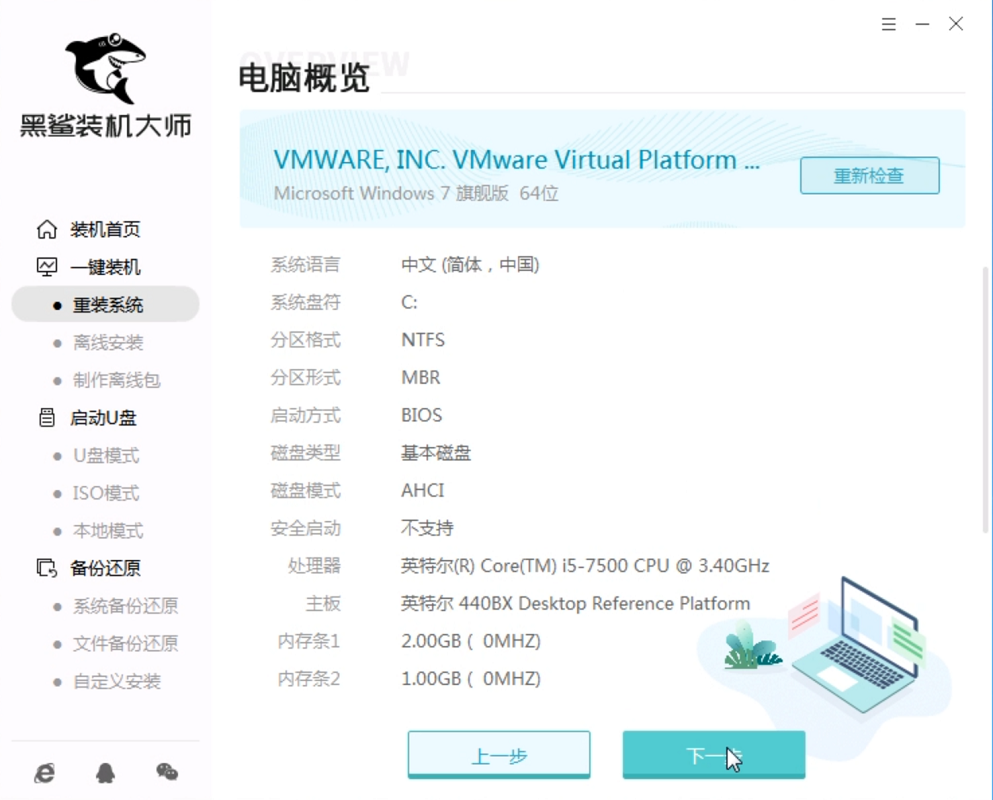993x800 pixels.
Task: Minimize the window
Action: click(922, 24)
